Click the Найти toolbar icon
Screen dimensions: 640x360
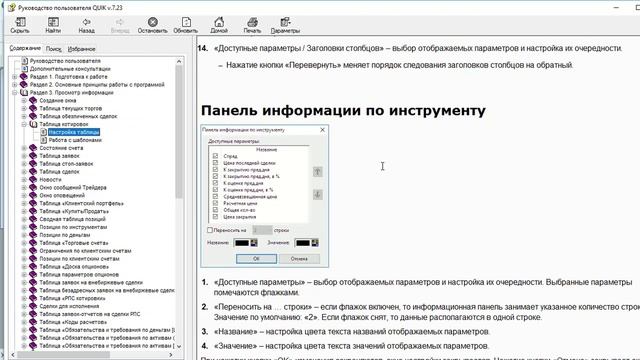[53, 22]
